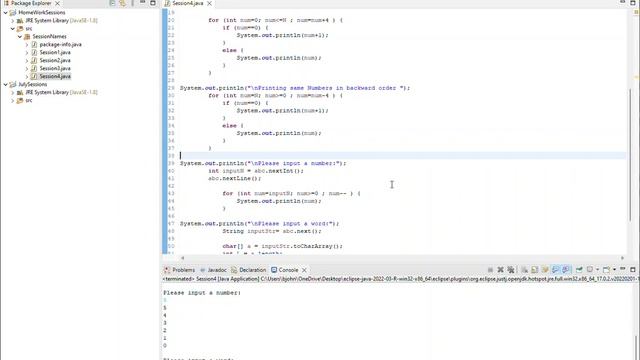Select Session4.java in Package Explorer tree
This screenshot has width=640, height=360.
pyautogui.click(x=55, y=76)
